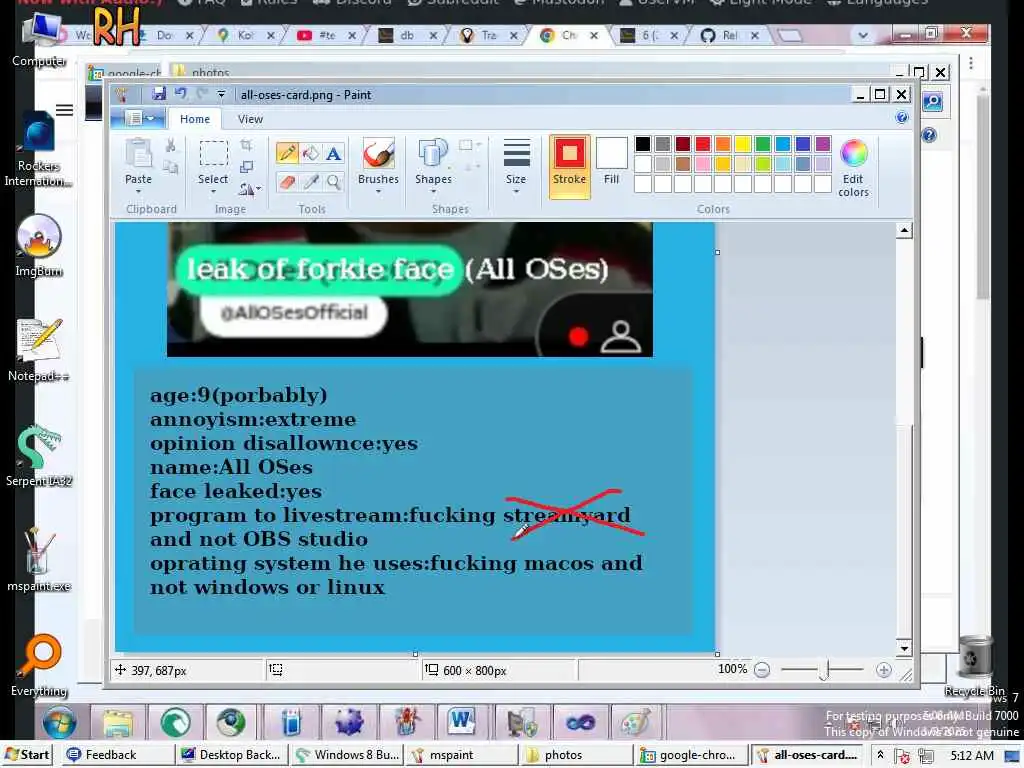Expand the Shapes dropdown arrow
This screenshot has width=1024, height=768.
tap(433, 192)
